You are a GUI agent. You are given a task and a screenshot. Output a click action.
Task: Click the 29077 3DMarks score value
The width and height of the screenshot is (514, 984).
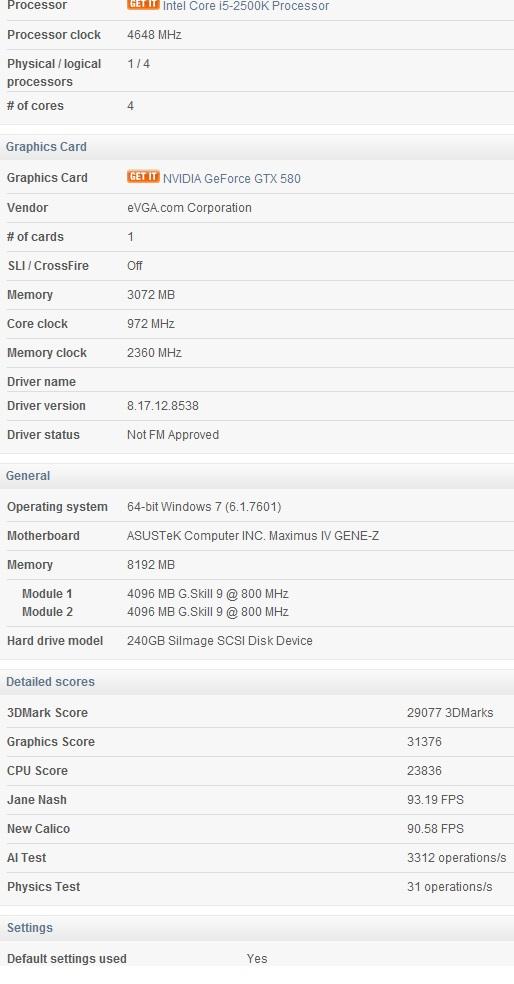(x=450, y=713)
